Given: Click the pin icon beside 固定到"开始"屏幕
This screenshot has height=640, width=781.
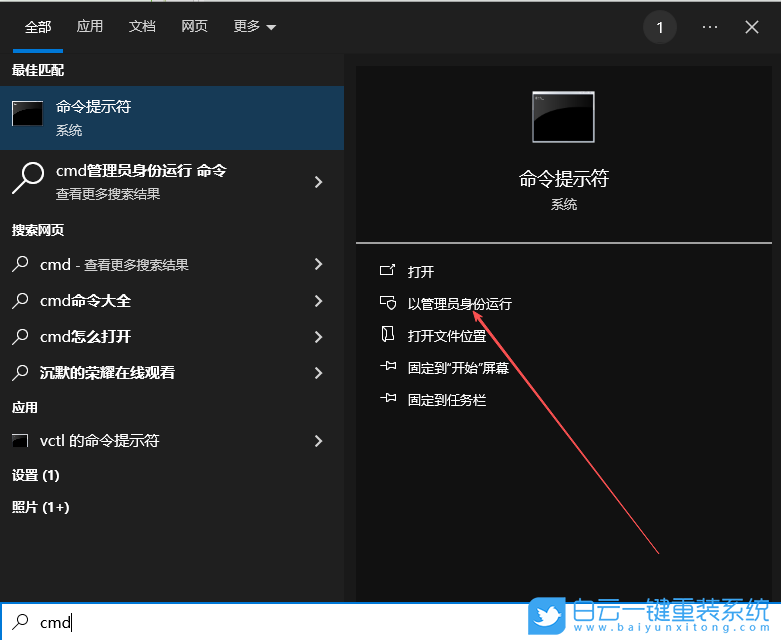Looking at the screenshot, I should tap(388, 367).
